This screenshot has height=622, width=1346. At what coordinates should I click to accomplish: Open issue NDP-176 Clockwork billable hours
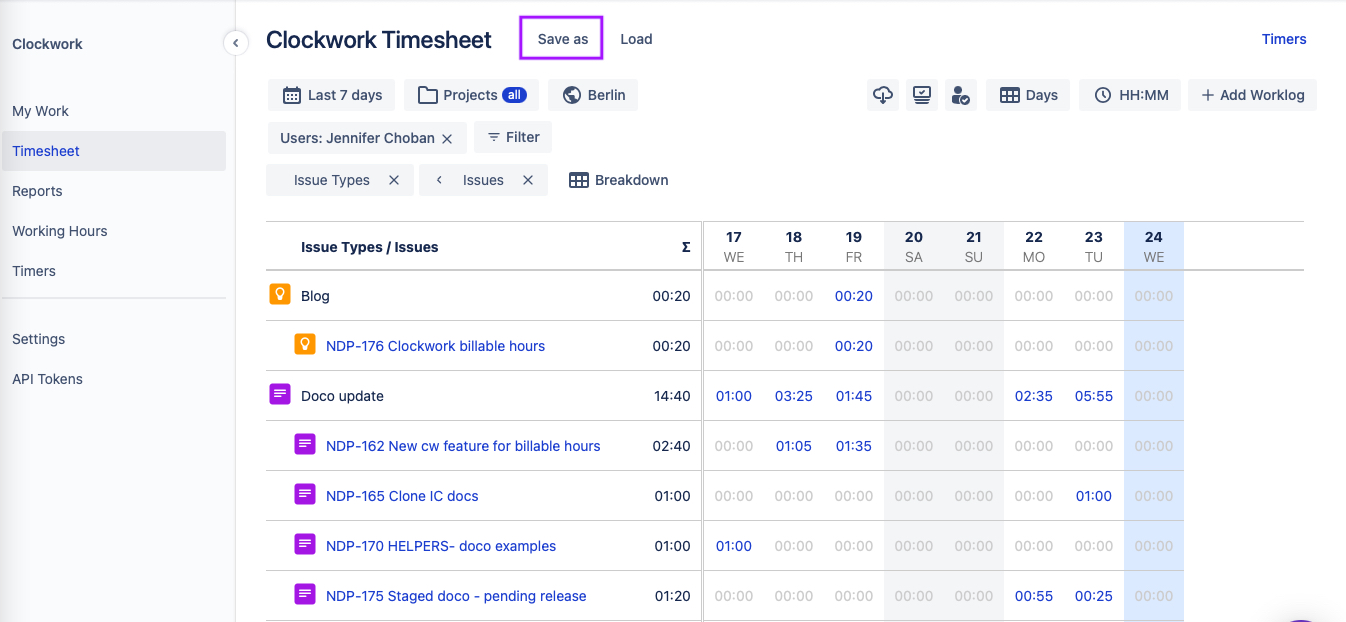[x=435, y=346]
